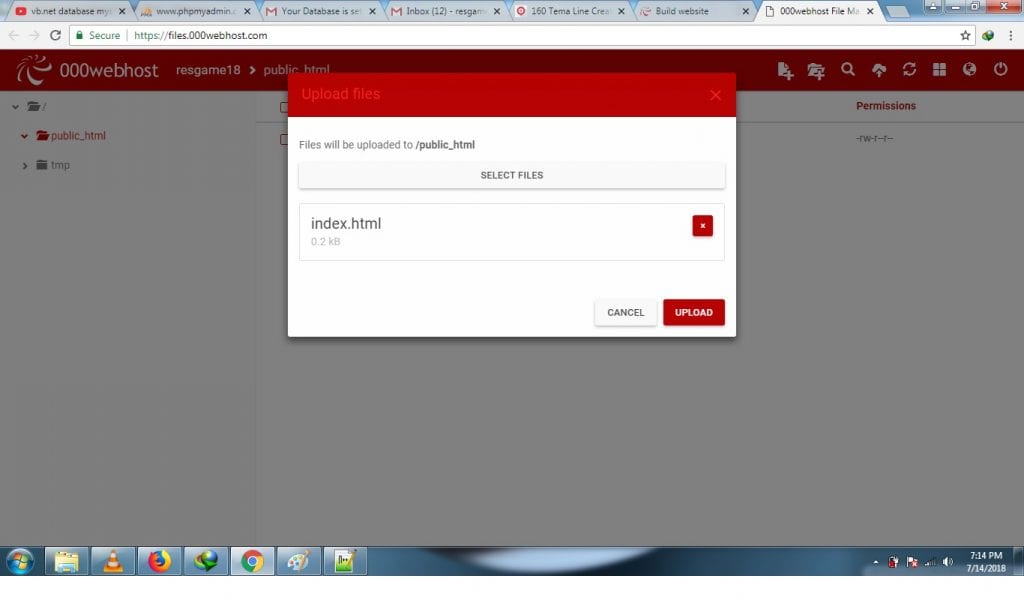Viewport: 1024px width, 600px height.
Task: Select root folder icon in tree
Action: [34, 106]
